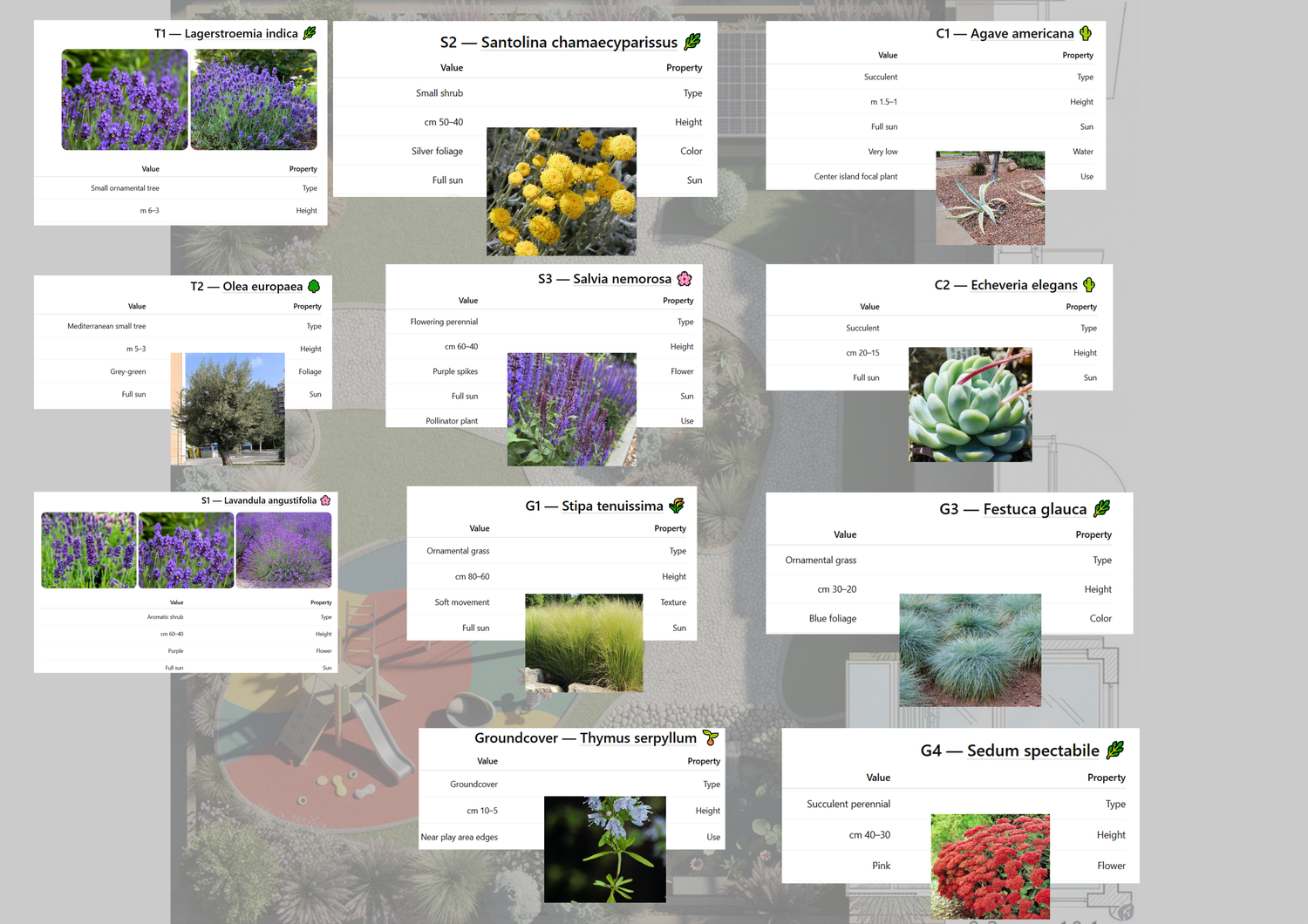Click the herb icon beside Lagerstroemia indica
The height and width of the screenshot is (924, 1308).
pyautogui.click(x=310, y=33)
